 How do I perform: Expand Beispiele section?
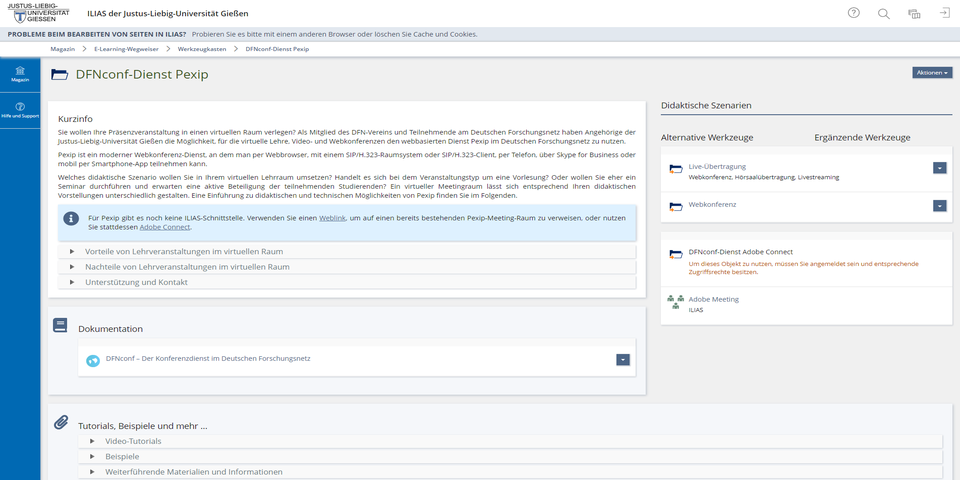coord(511,456)
